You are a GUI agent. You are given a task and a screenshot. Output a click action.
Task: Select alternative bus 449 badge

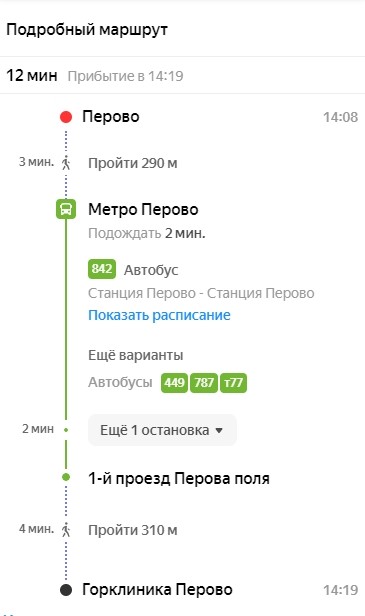(174, 383)
